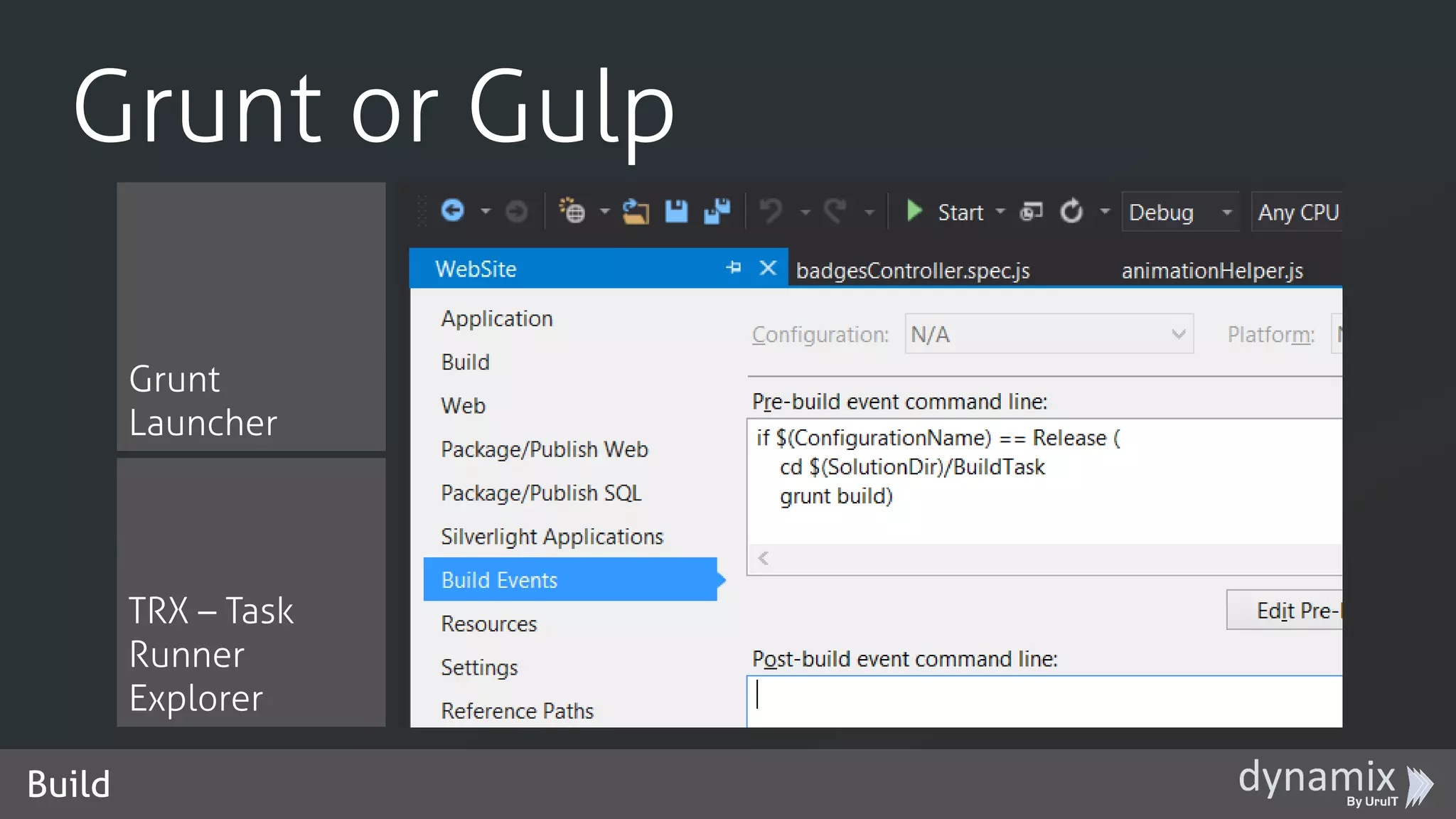Click the Redo arrow icon

click(x=836, y=212)
